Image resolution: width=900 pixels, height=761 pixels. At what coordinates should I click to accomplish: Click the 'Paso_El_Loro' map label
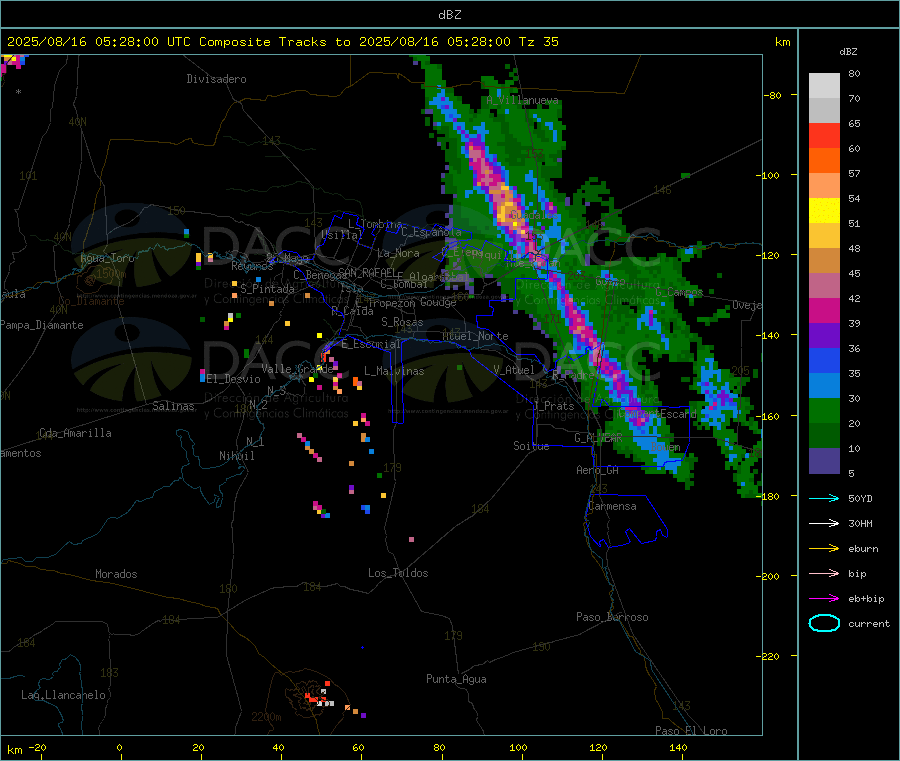tap(691, 731)
